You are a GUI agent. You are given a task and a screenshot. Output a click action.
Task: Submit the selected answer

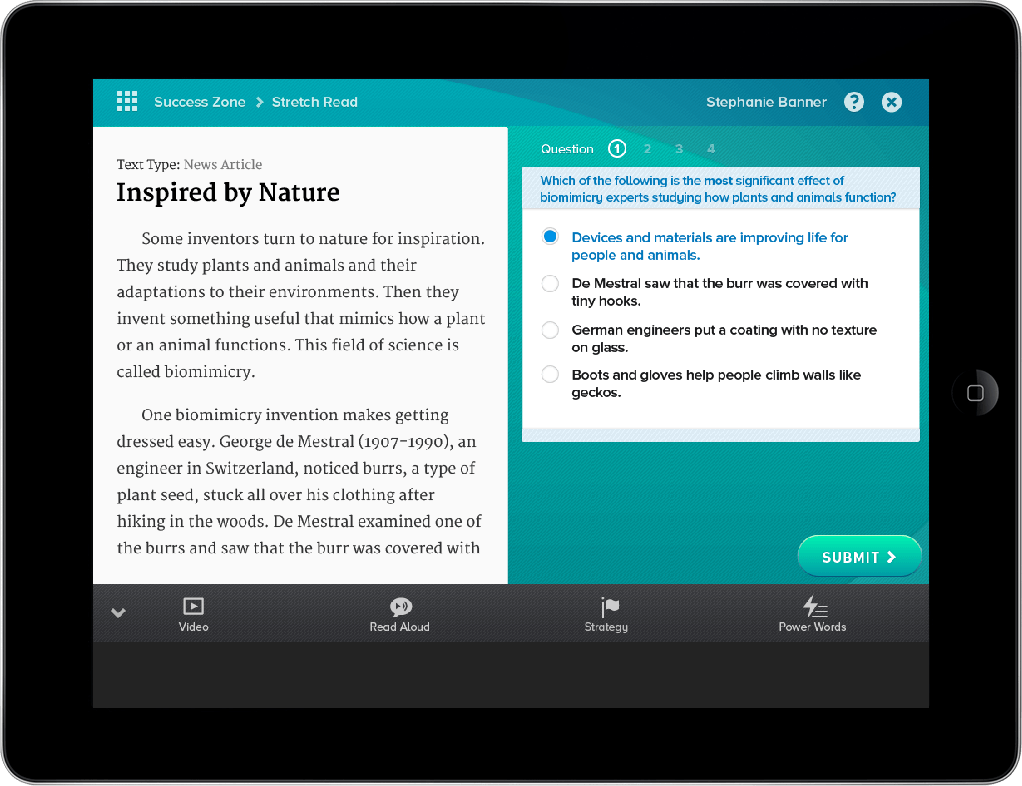point(858,557)
